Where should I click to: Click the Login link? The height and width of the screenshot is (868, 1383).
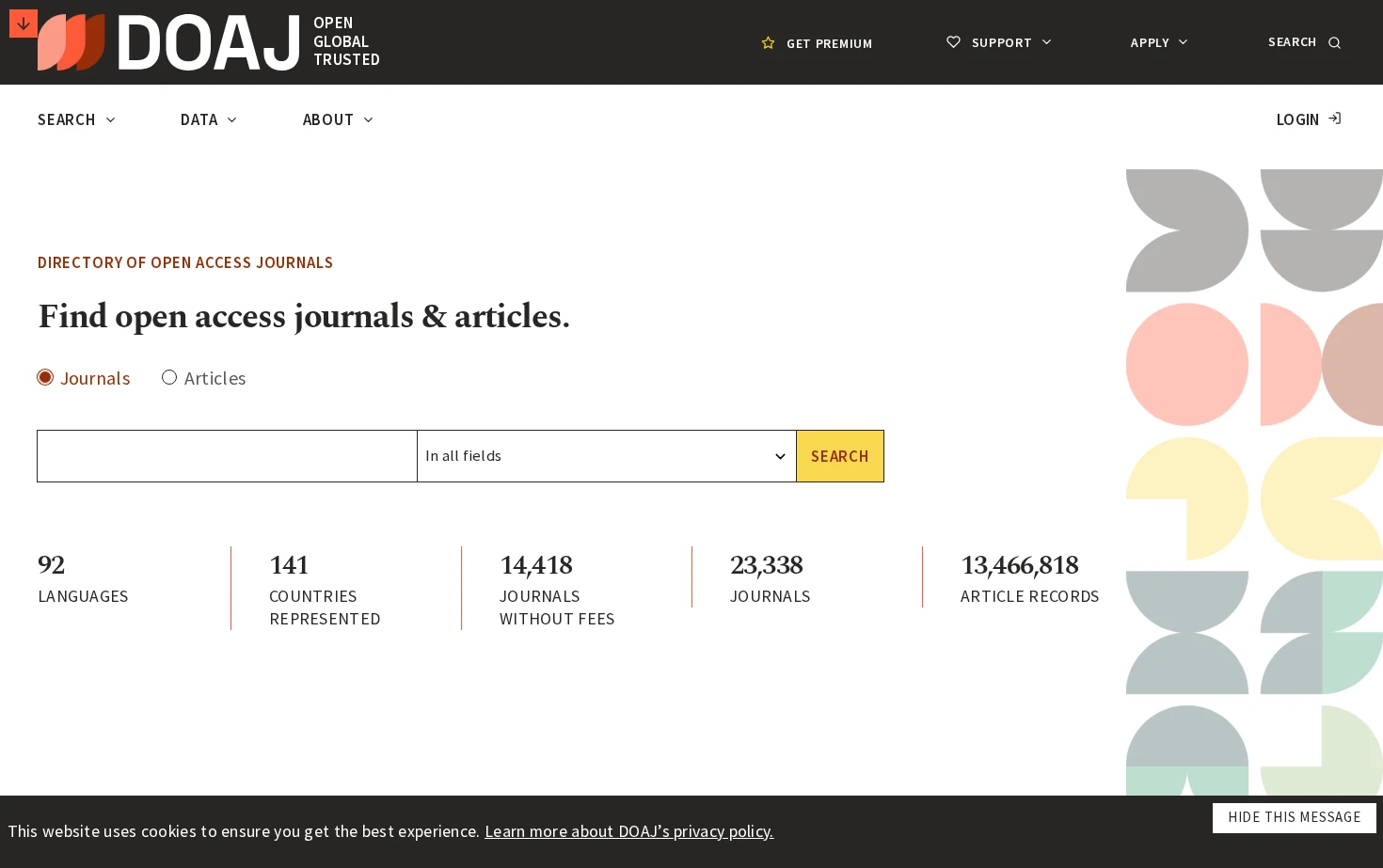coord(1309,119)
